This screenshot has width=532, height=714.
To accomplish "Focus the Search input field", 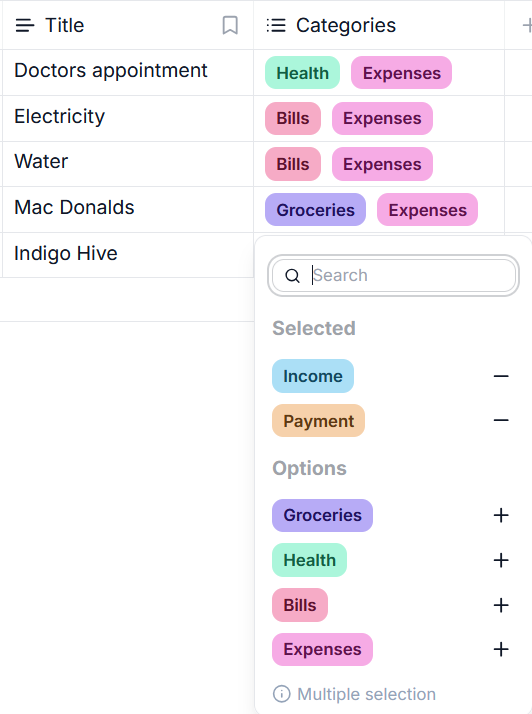I will (x=394, y=275).
